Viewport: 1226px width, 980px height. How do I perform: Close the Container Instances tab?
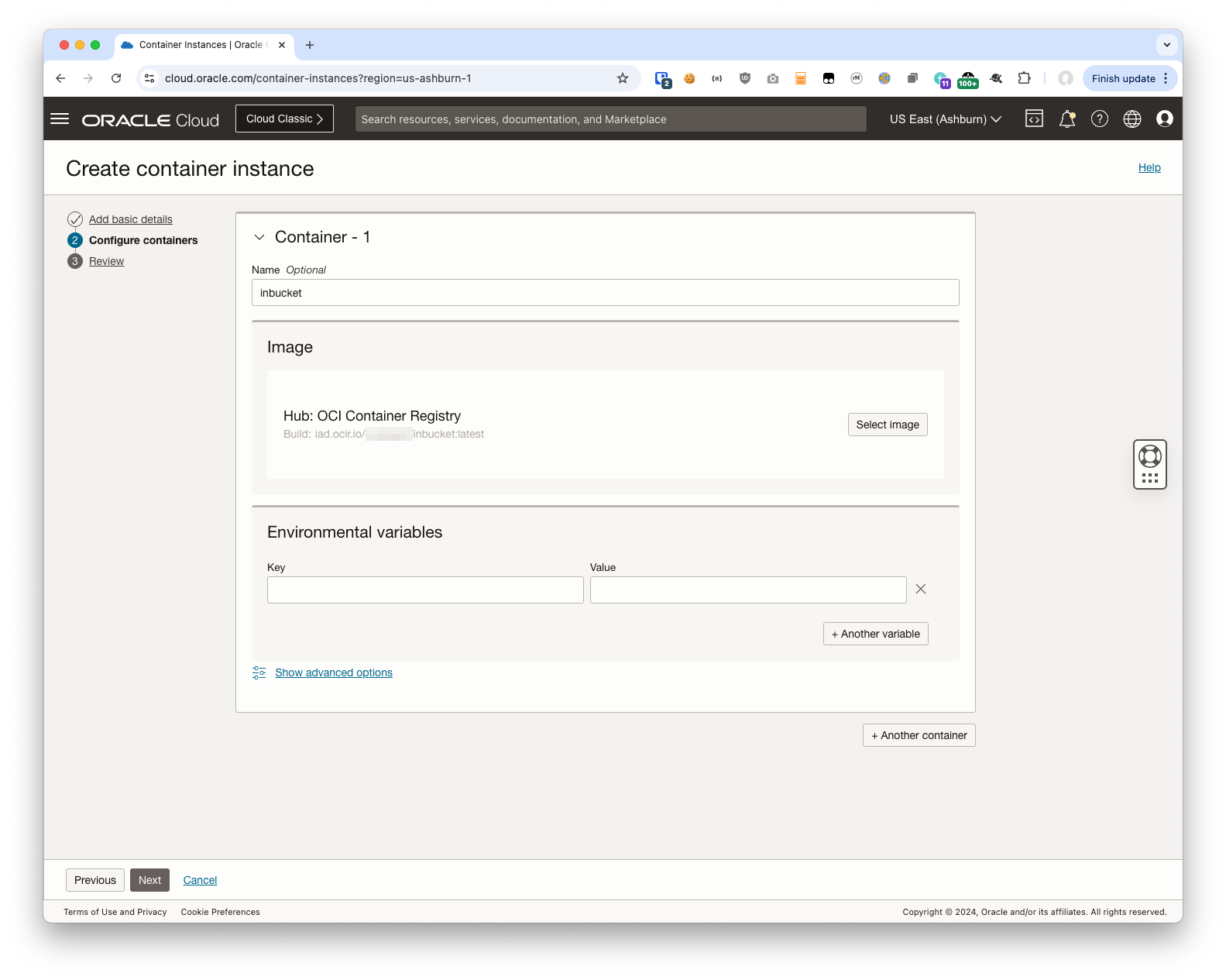coord(282,45)
